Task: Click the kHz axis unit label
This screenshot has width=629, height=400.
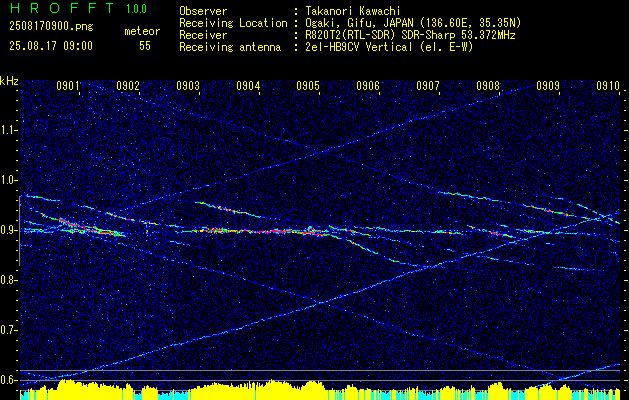Action: (x=9, y=81)
